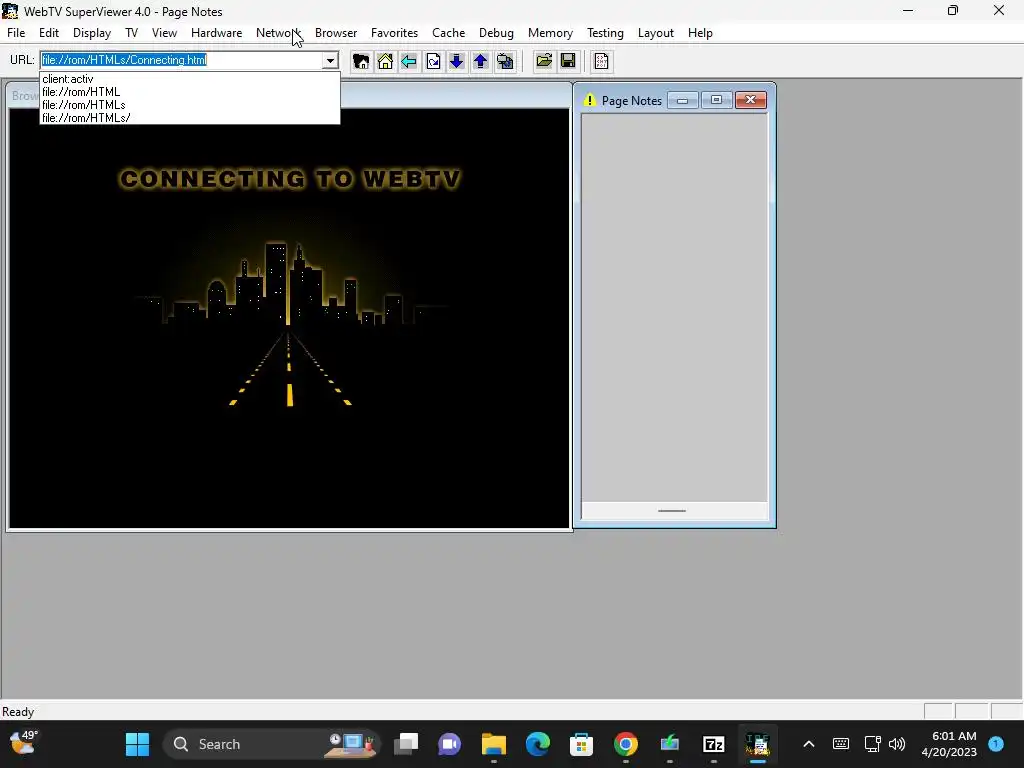Open the View menu
1024x768 pixels.
165,33
